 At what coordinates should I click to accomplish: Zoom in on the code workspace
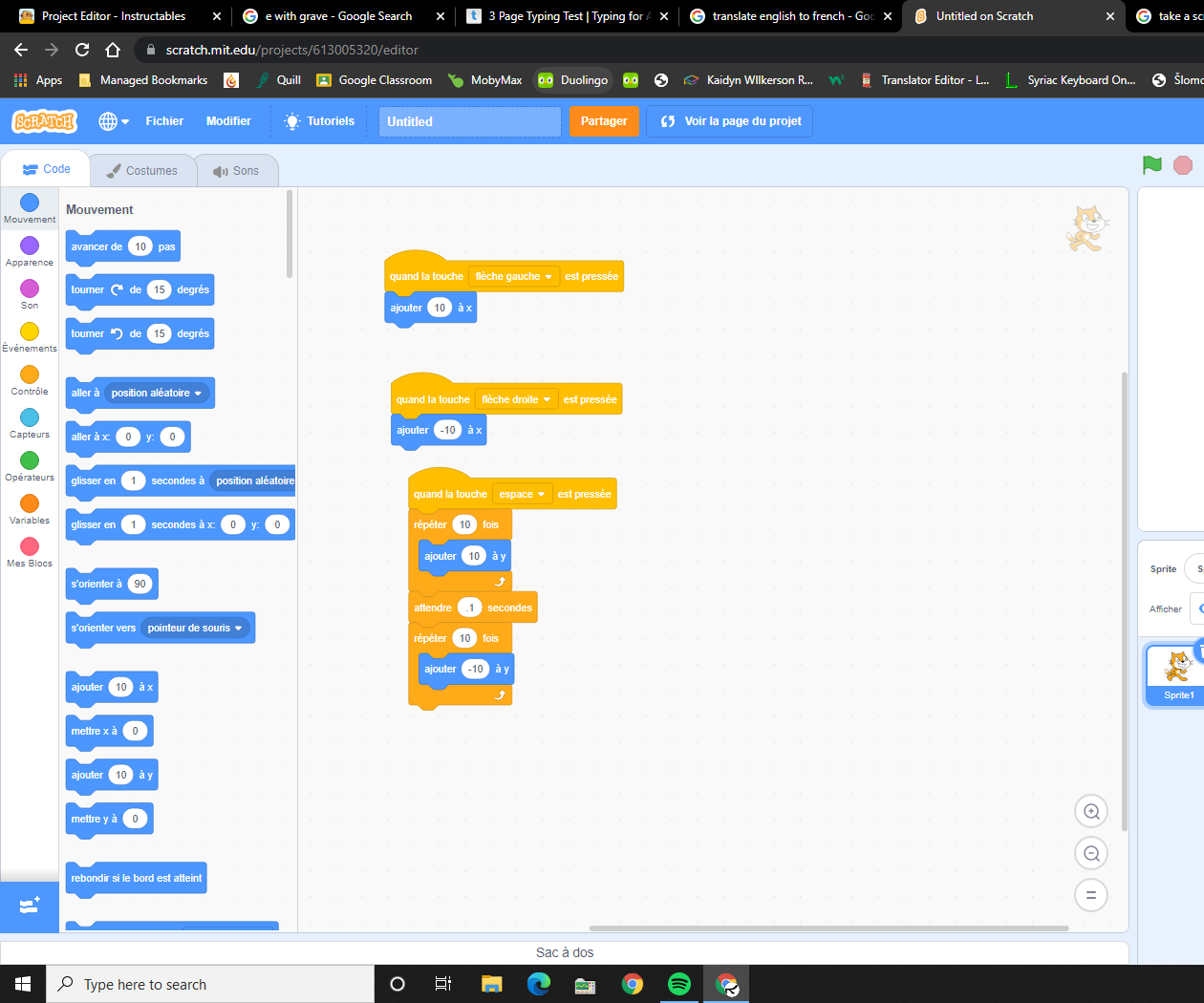click(x=1090, y=811)
